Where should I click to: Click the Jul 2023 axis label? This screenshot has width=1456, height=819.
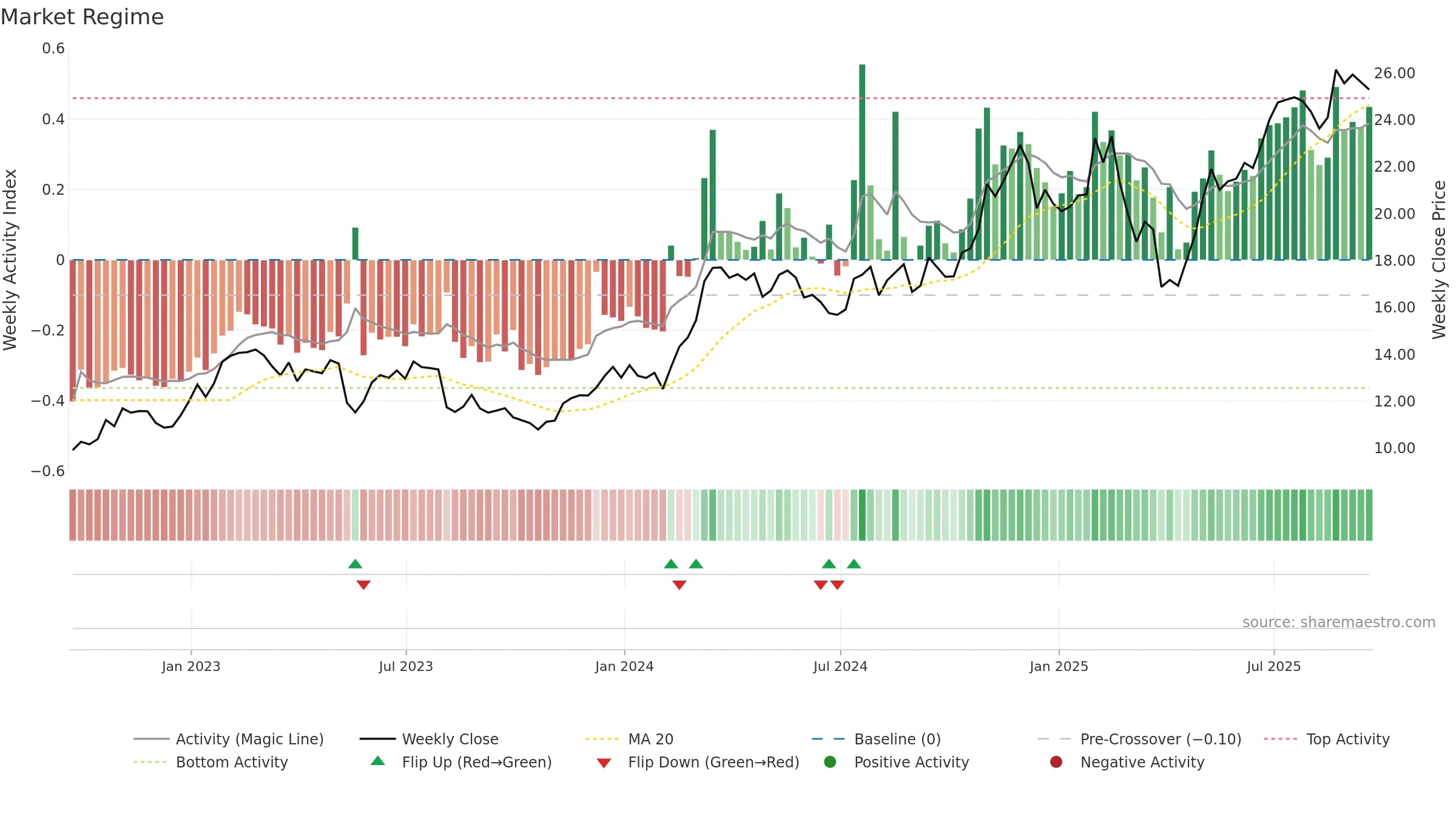[406, 667]
